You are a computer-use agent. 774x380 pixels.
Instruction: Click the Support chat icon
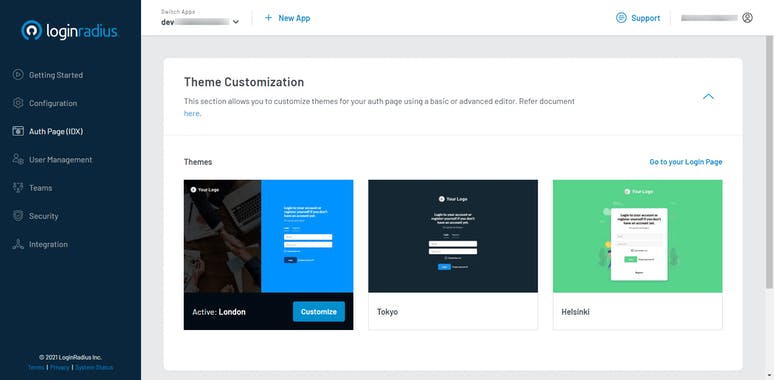click(621, 18)
